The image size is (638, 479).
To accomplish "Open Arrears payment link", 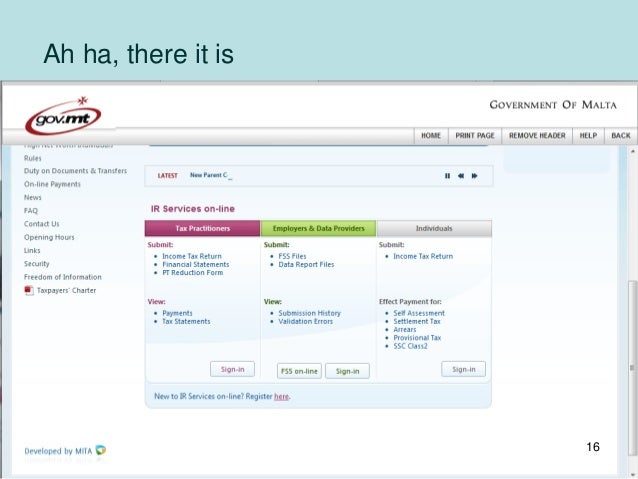I will (x=404, y=329).
